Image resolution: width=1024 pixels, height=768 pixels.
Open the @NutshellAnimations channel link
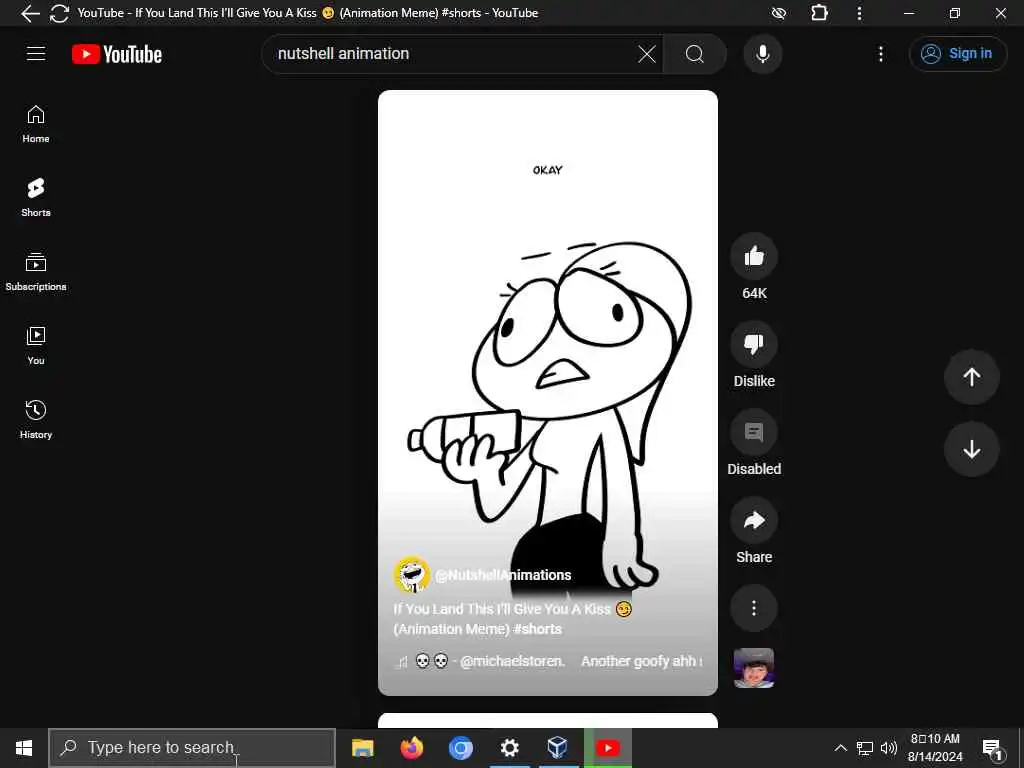pos(503,575)
